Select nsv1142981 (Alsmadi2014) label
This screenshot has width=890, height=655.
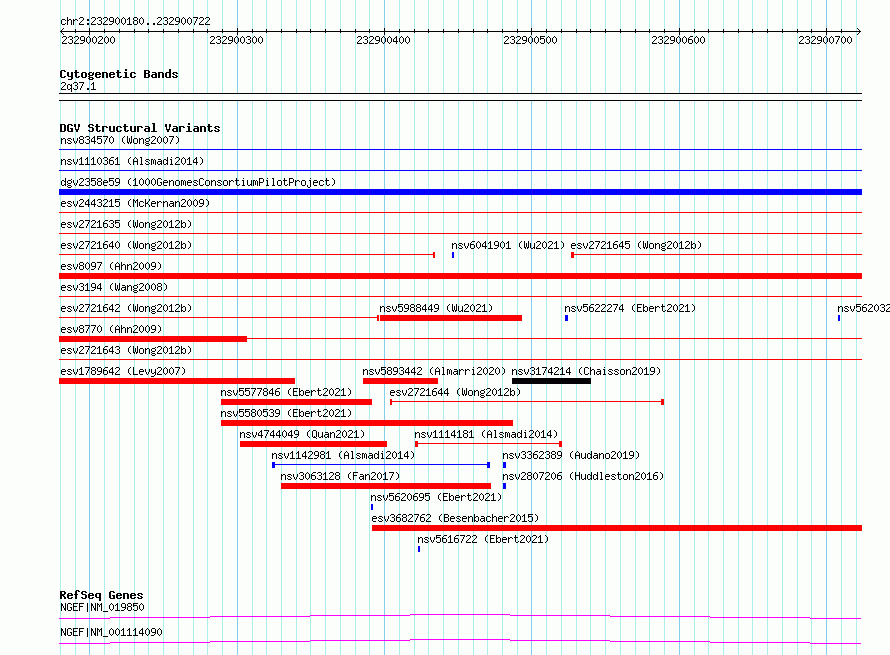click(x=343, y=455)
